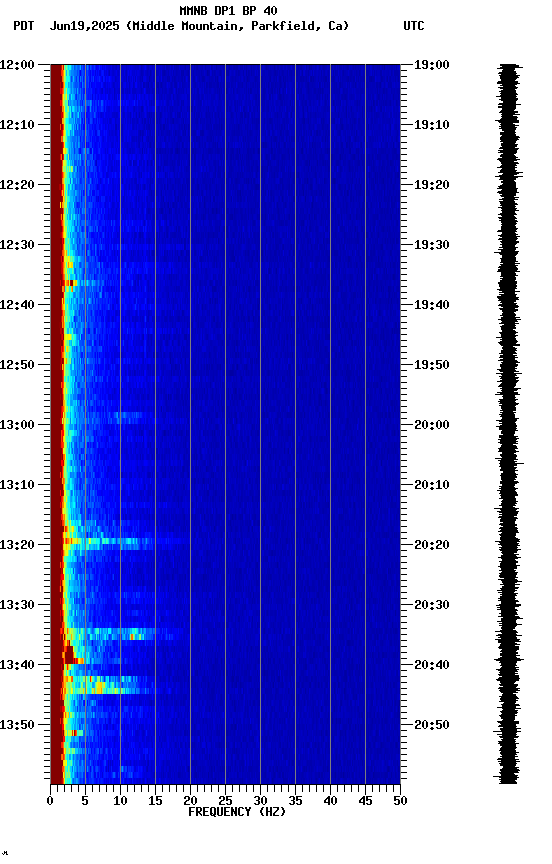Click the 13:30 PDT time label
552x864 pixels.
[17, 605]
